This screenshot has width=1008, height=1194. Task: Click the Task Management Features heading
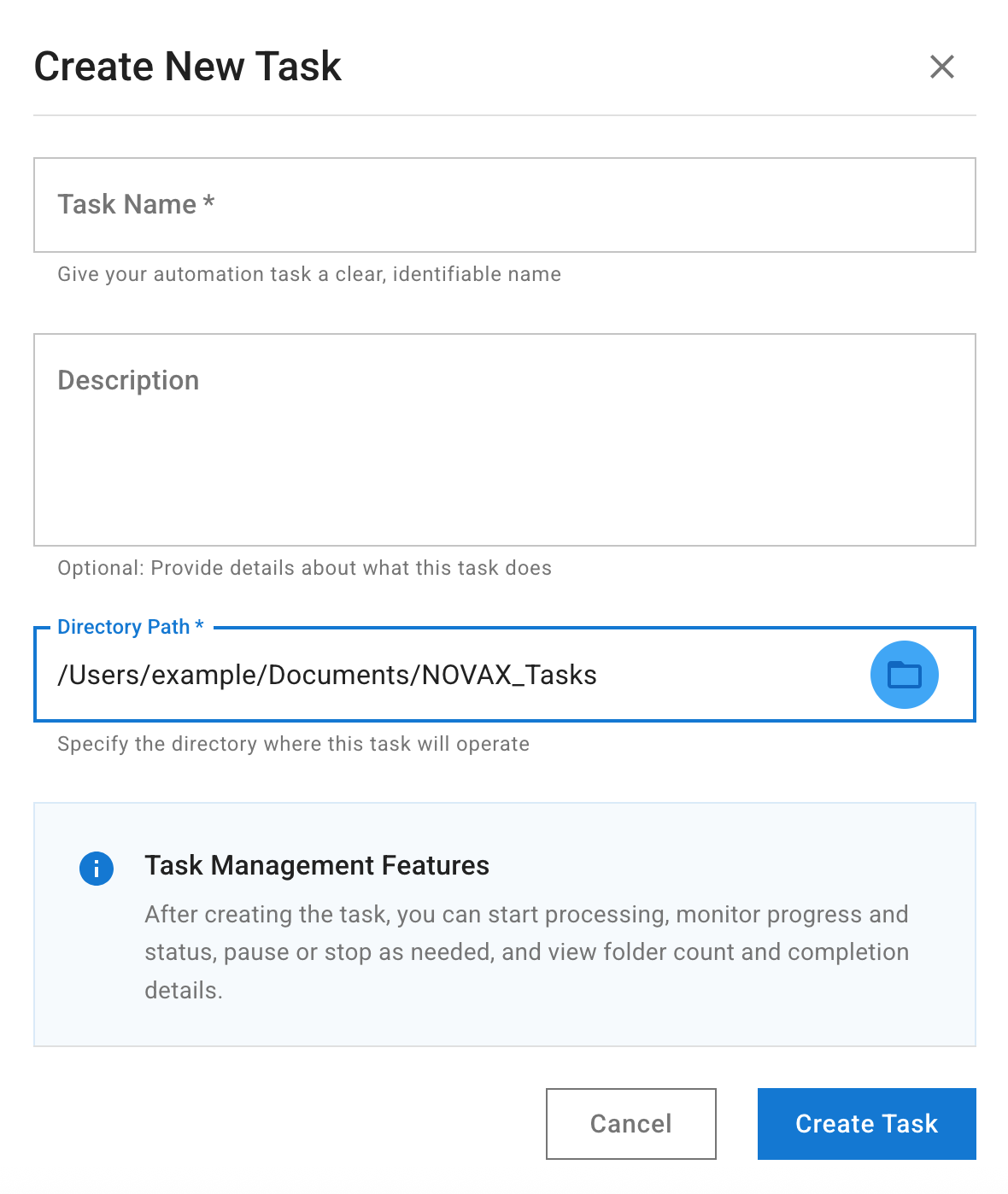[317, 865]
